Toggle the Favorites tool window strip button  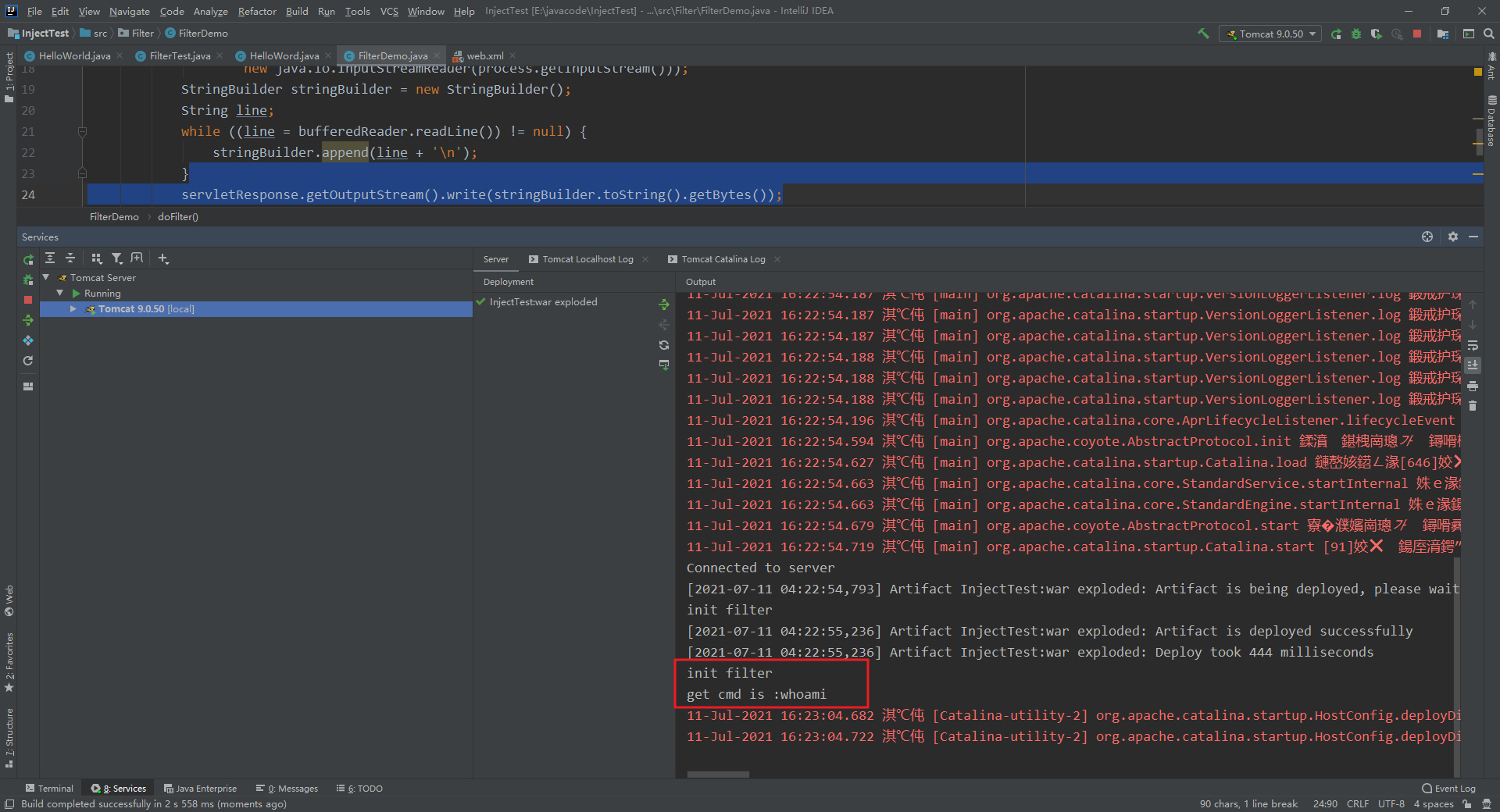click(9, 663)
